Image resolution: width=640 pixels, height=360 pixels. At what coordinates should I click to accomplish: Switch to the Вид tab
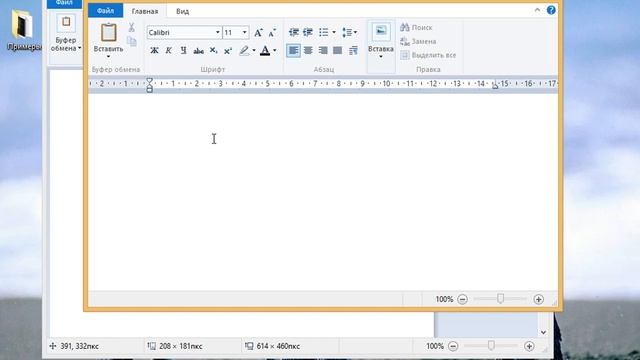182,11
